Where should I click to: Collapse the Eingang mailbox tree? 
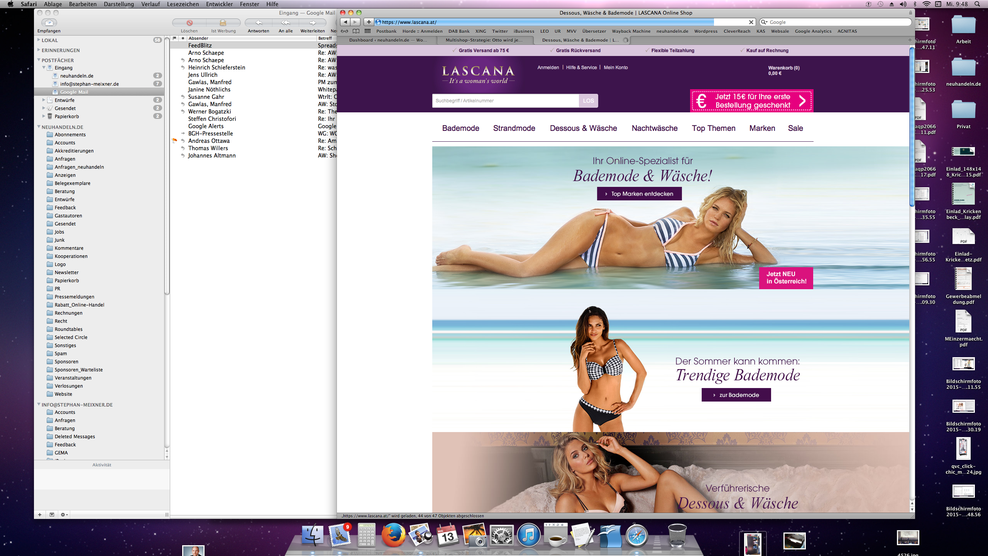pyautogui.click(x=43, y=67)
